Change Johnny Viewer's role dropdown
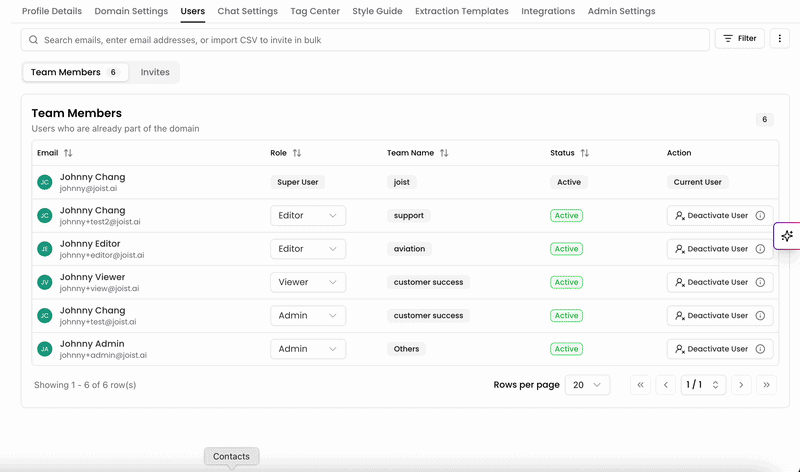The height and width of the screenshot is (472, 800). [308, 282]
